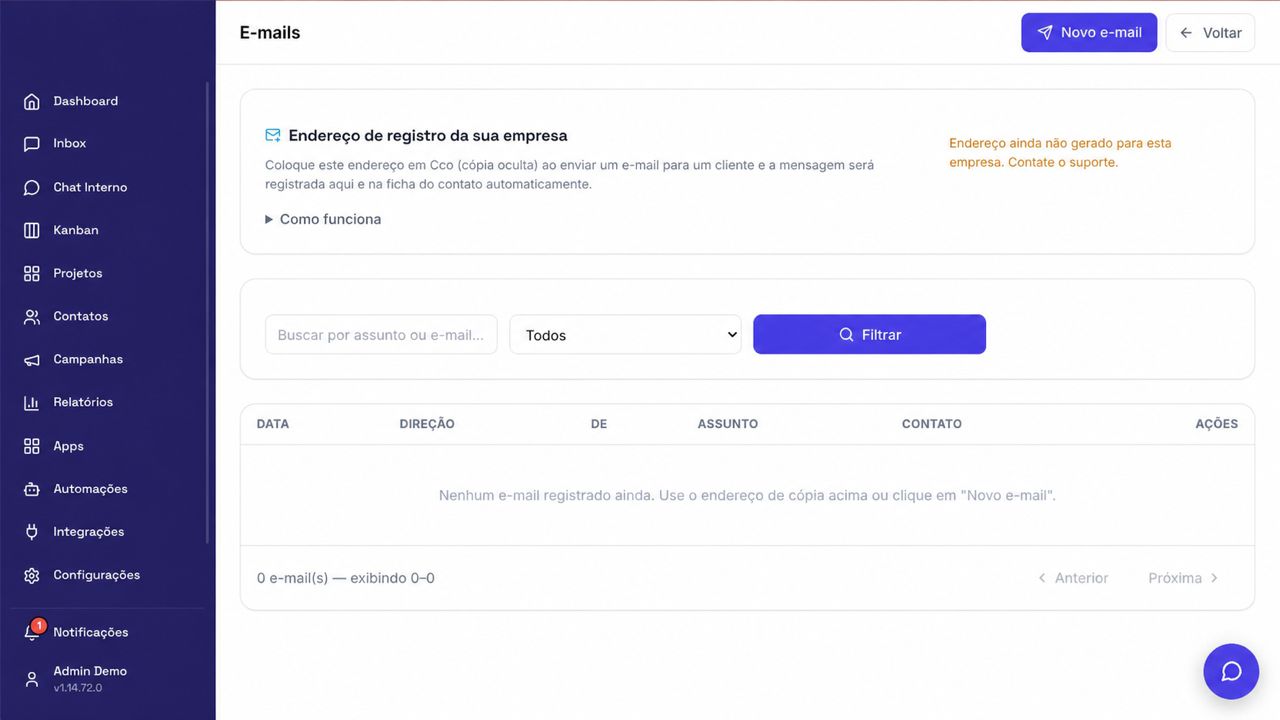
Task: Click the CONTATO column header
Action: (932, 424)
